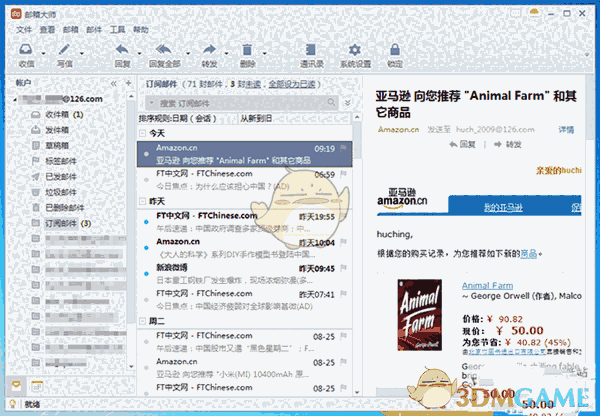Click the 回复 reply toolbar icon

[x=122, y=50]
